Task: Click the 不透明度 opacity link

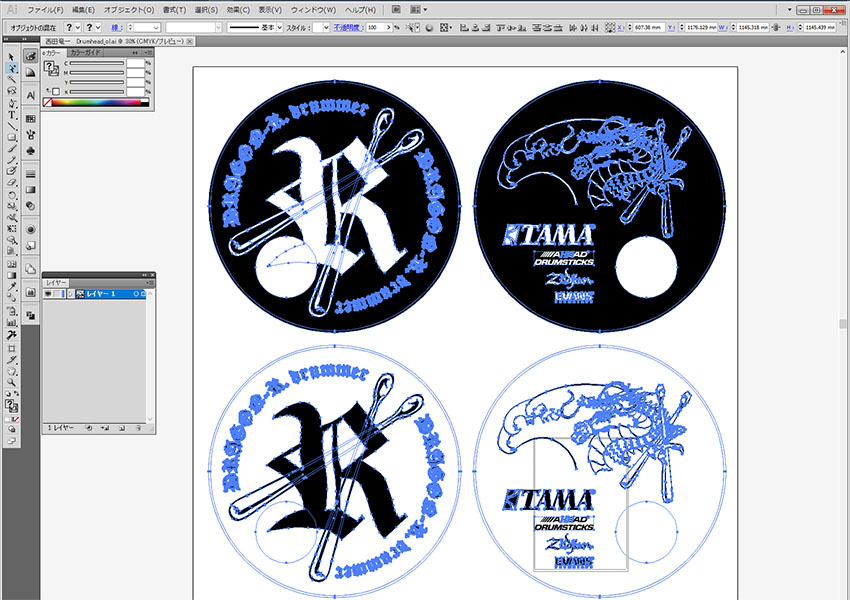Action: click(x=348, y=27)
